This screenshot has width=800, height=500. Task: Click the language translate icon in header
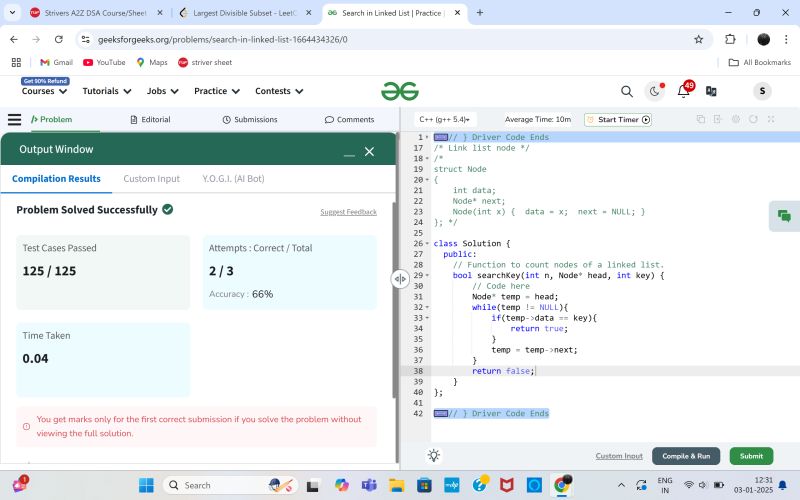click(711, 91)
